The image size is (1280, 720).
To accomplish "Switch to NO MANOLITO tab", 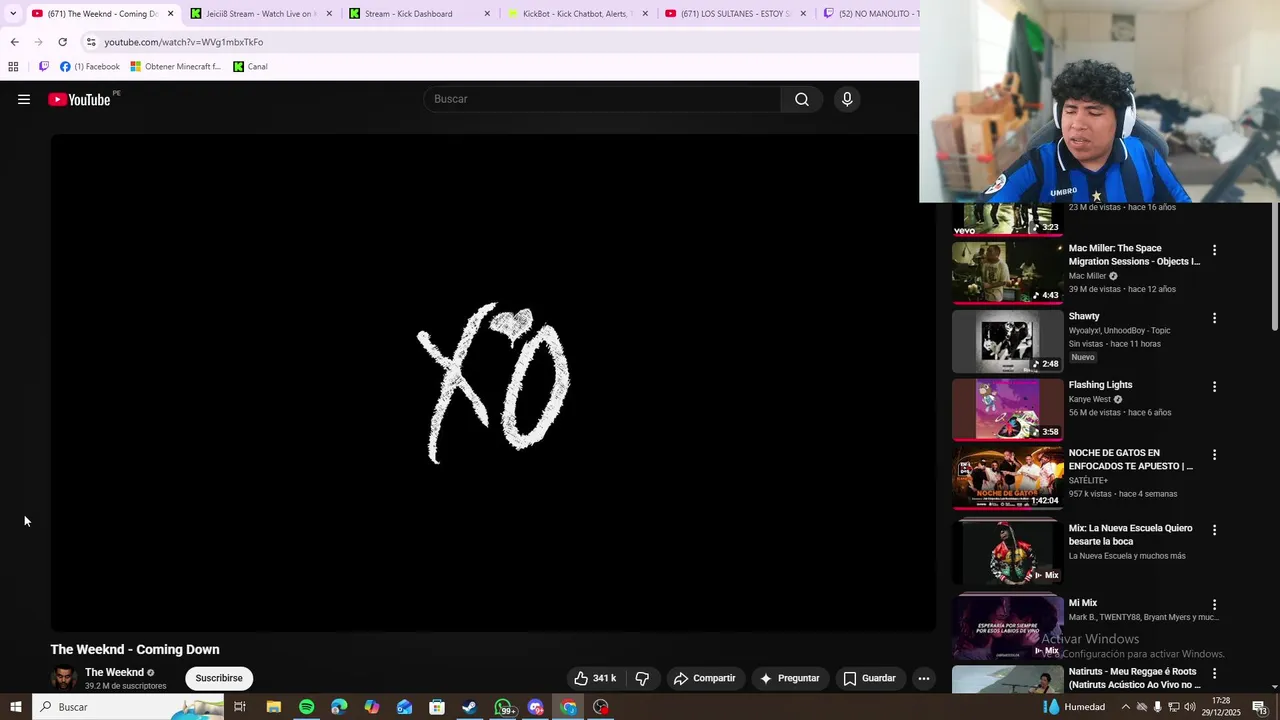I will point(870,14).
